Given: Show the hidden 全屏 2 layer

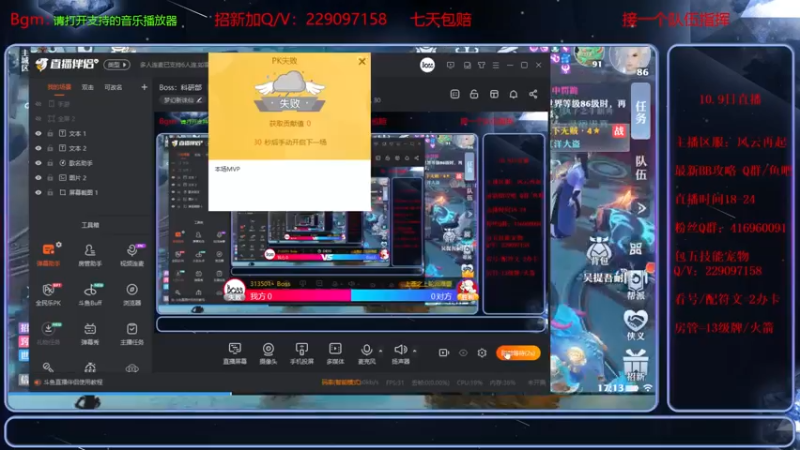Looking at the screenshot, I should (x=38, y=118).
